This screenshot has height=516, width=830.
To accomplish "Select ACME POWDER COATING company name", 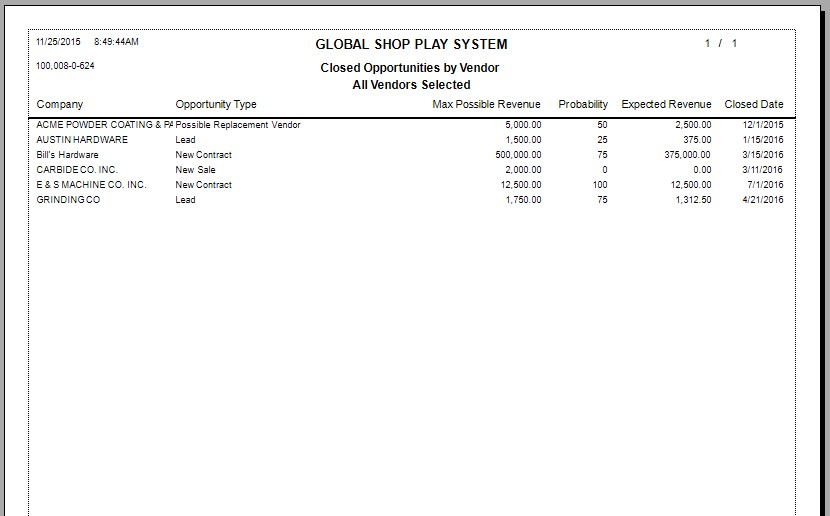I will tap(104, 125).
